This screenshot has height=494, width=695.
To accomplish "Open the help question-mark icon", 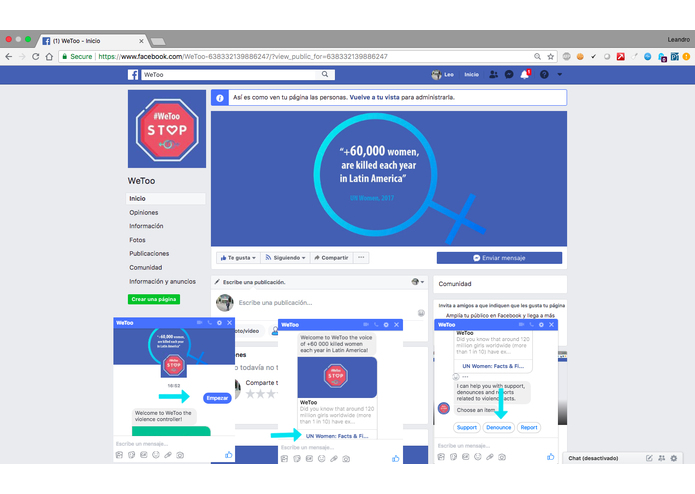I will click(x=544, y=74).
